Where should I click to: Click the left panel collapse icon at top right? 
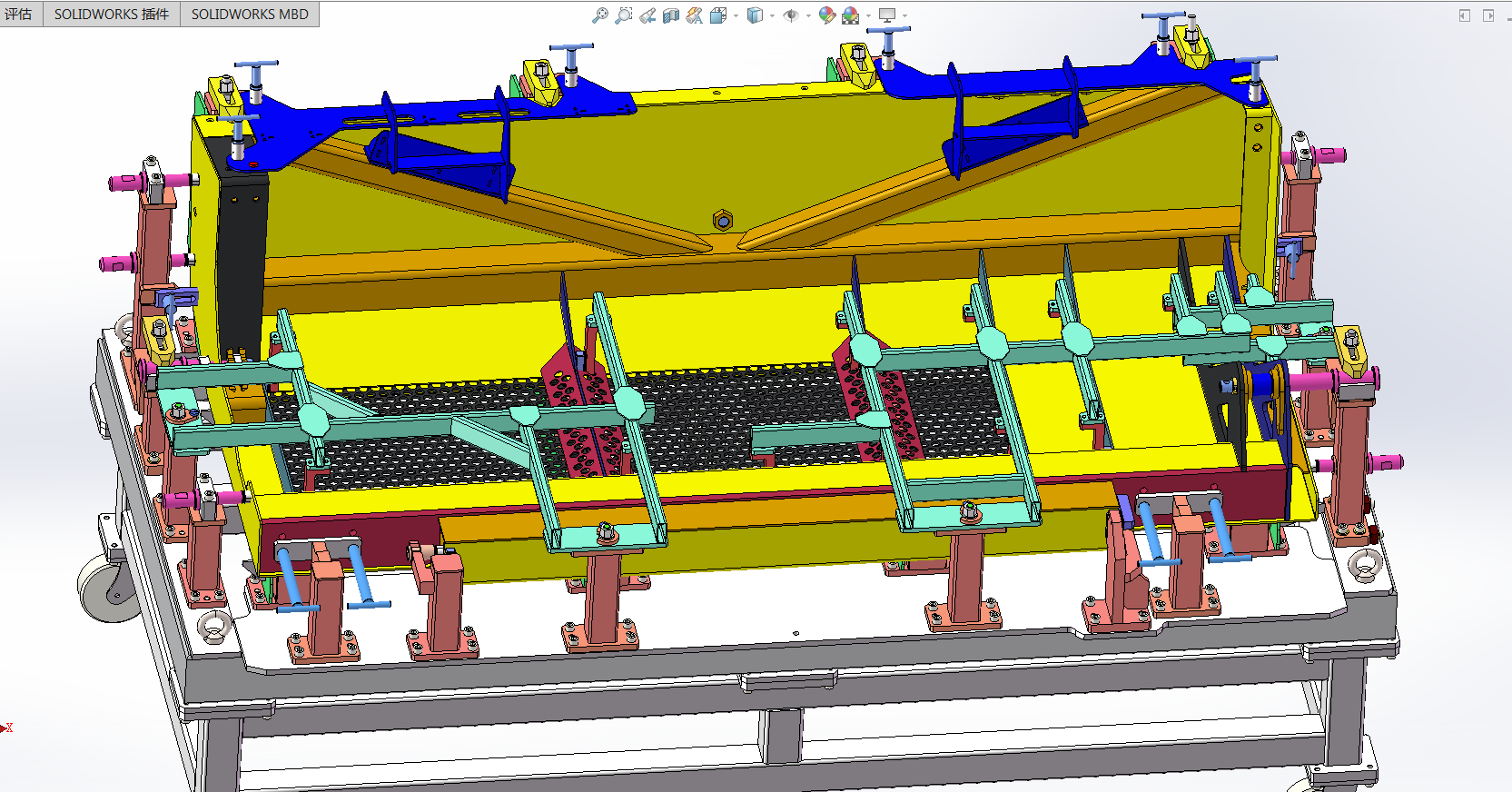click(1465, 15)
